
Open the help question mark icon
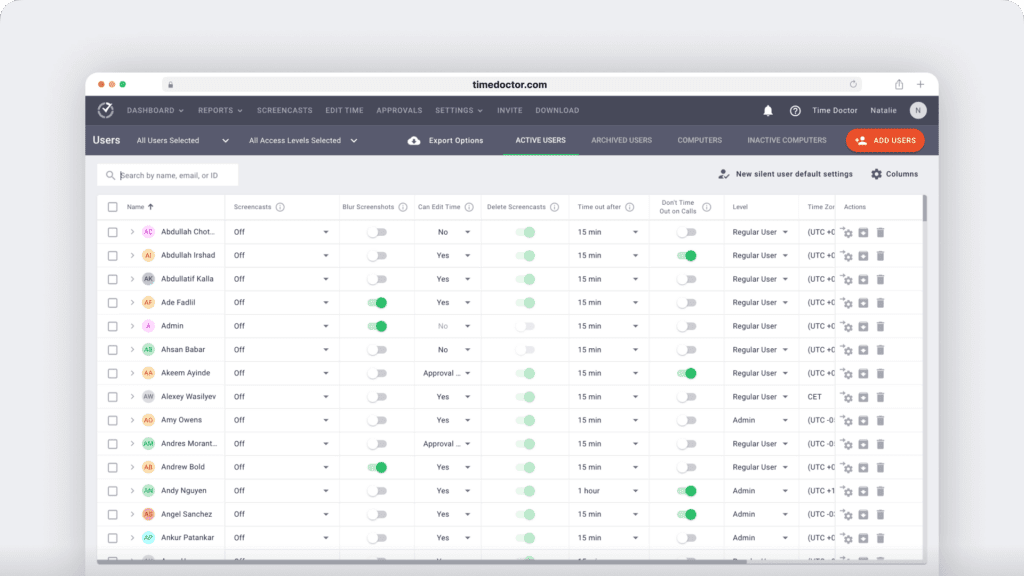[795, 111]
